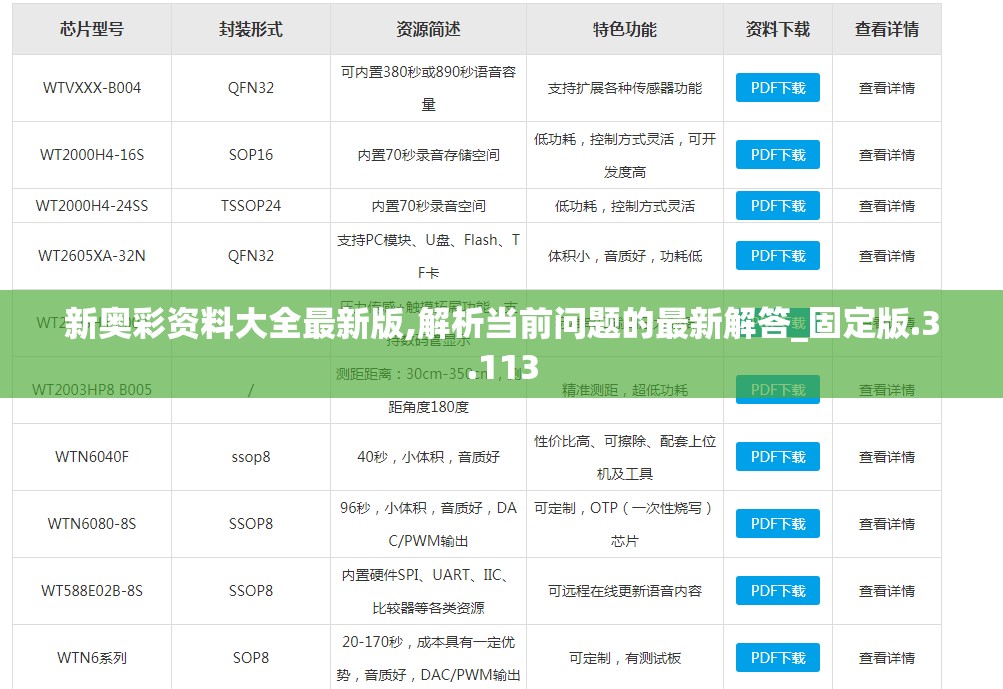Image resolution: width=1003 pixels, height=689 pixels.
Task: Click 40秒，小体积，音质好 description
Action: coord(428,457)
